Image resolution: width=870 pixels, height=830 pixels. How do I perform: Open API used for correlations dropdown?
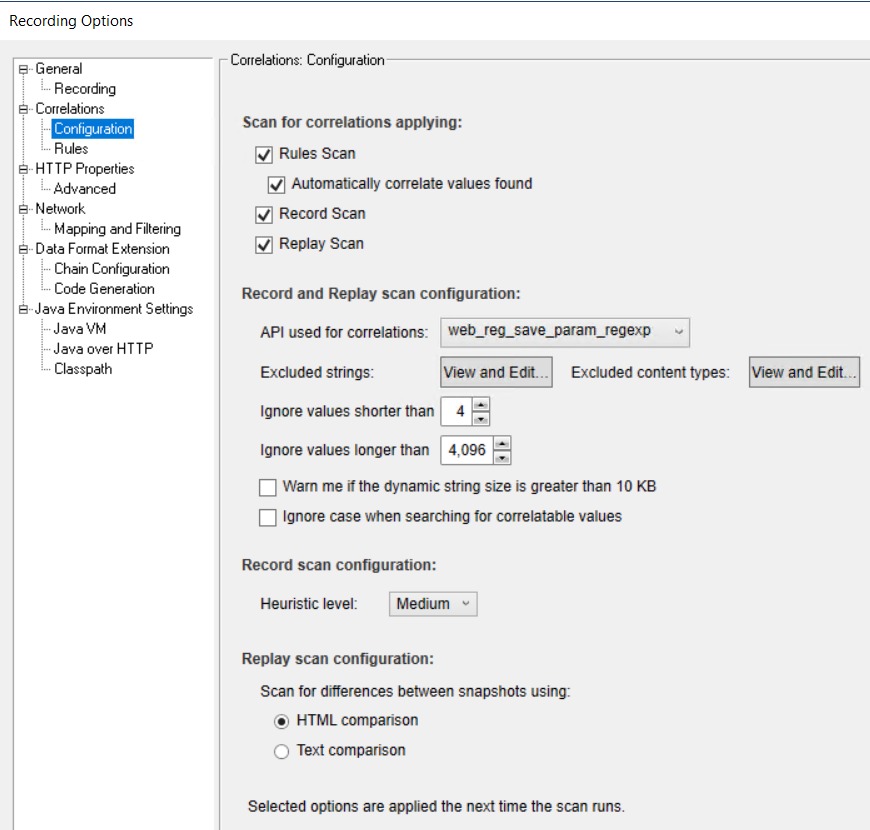coord(564,331)
